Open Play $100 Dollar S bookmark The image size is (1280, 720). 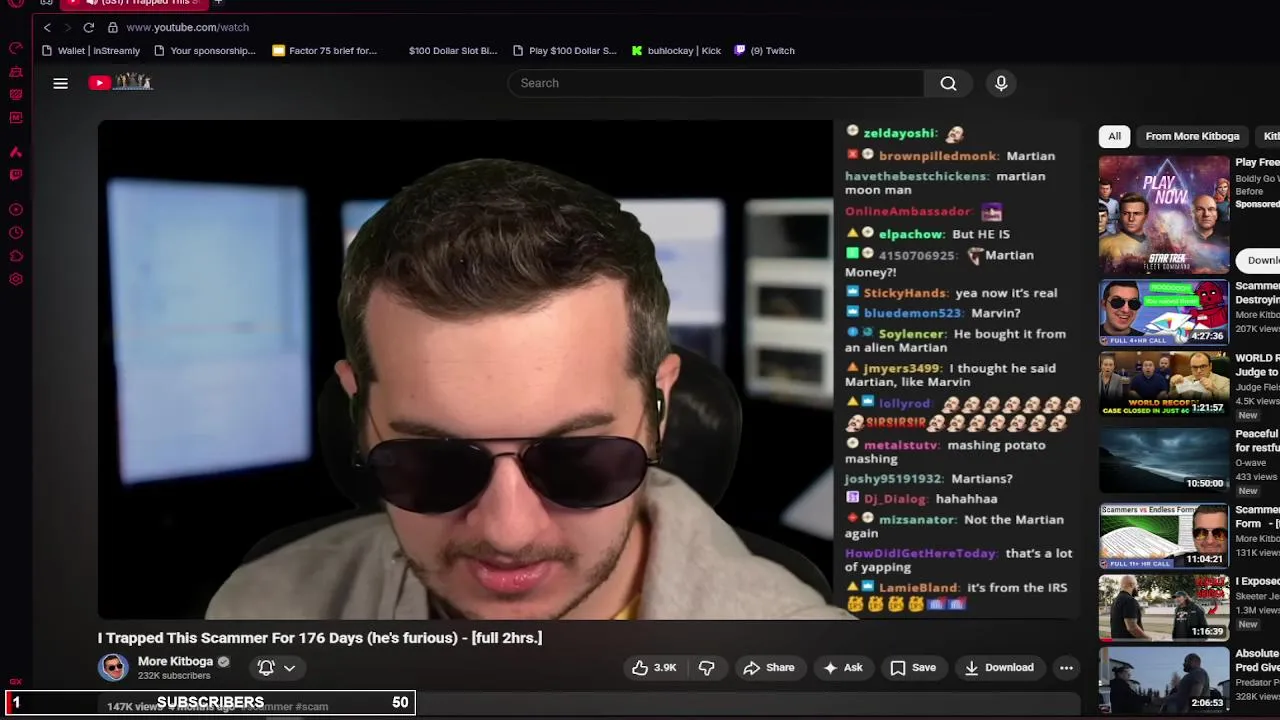[x=564, y=50]
